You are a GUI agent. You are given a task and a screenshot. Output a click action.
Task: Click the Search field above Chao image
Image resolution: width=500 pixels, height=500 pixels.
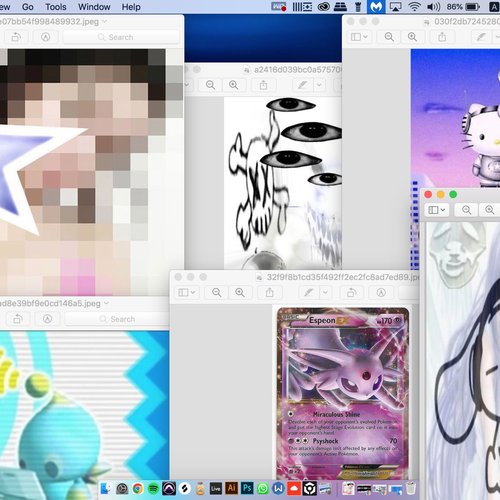[x=117, y=319]
